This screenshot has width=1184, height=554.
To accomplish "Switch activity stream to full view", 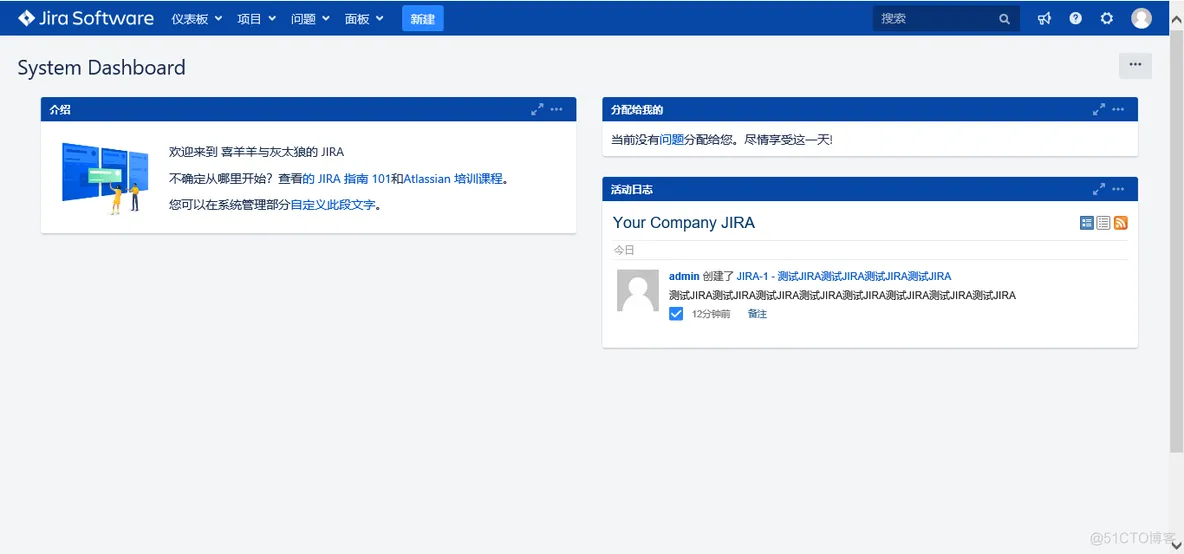I will pos(1087,223).
